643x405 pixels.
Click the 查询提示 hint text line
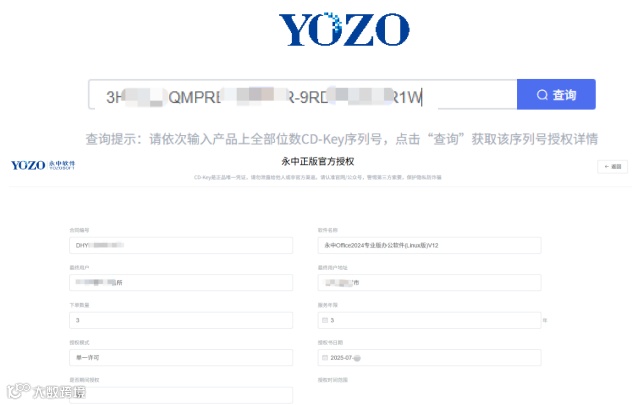coord(342,139)
